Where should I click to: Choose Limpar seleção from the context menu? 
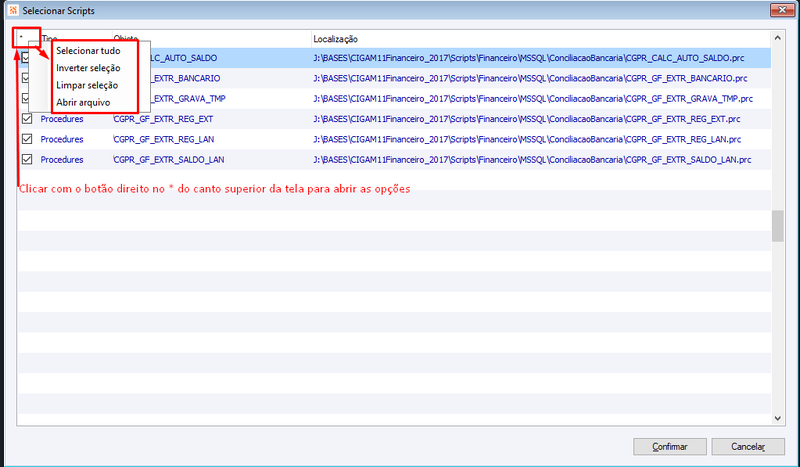tap(87, 85)
